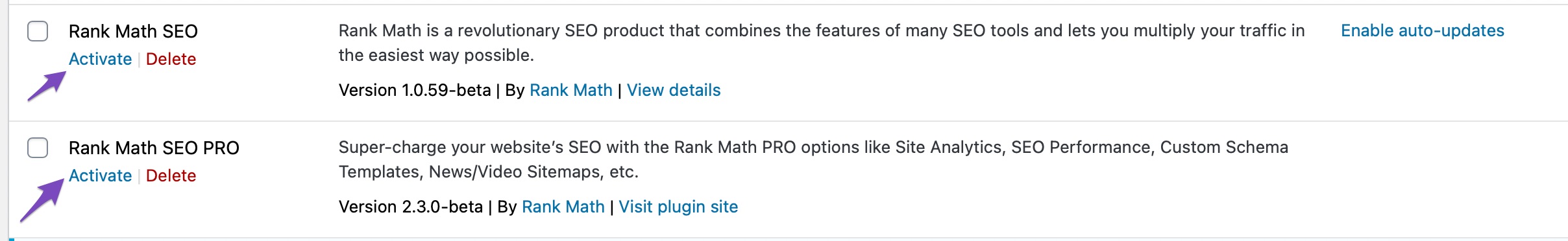Click the Version 2.3.0-beta text
Screen dimensions: 1568x241
411,207
